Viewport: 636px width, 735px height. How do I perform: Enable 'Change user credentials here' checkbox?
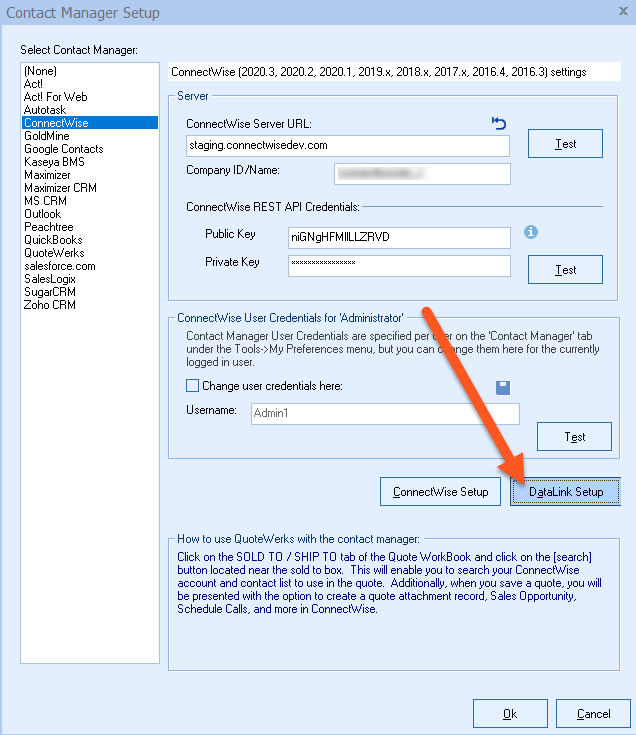point(192,386)
